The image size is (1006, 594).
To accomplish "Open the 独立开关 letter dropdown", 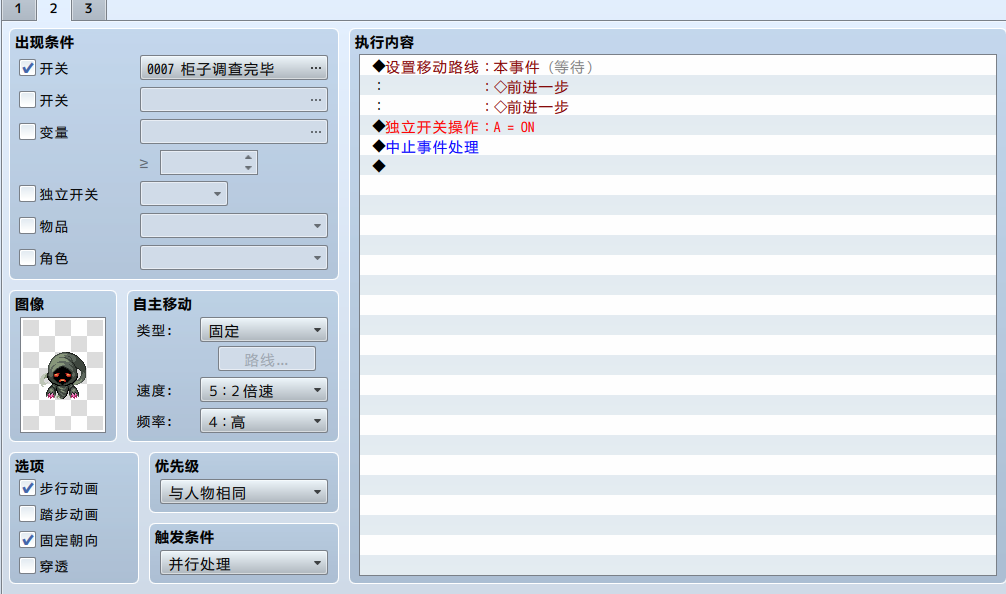I will click(x=184, y=194).
